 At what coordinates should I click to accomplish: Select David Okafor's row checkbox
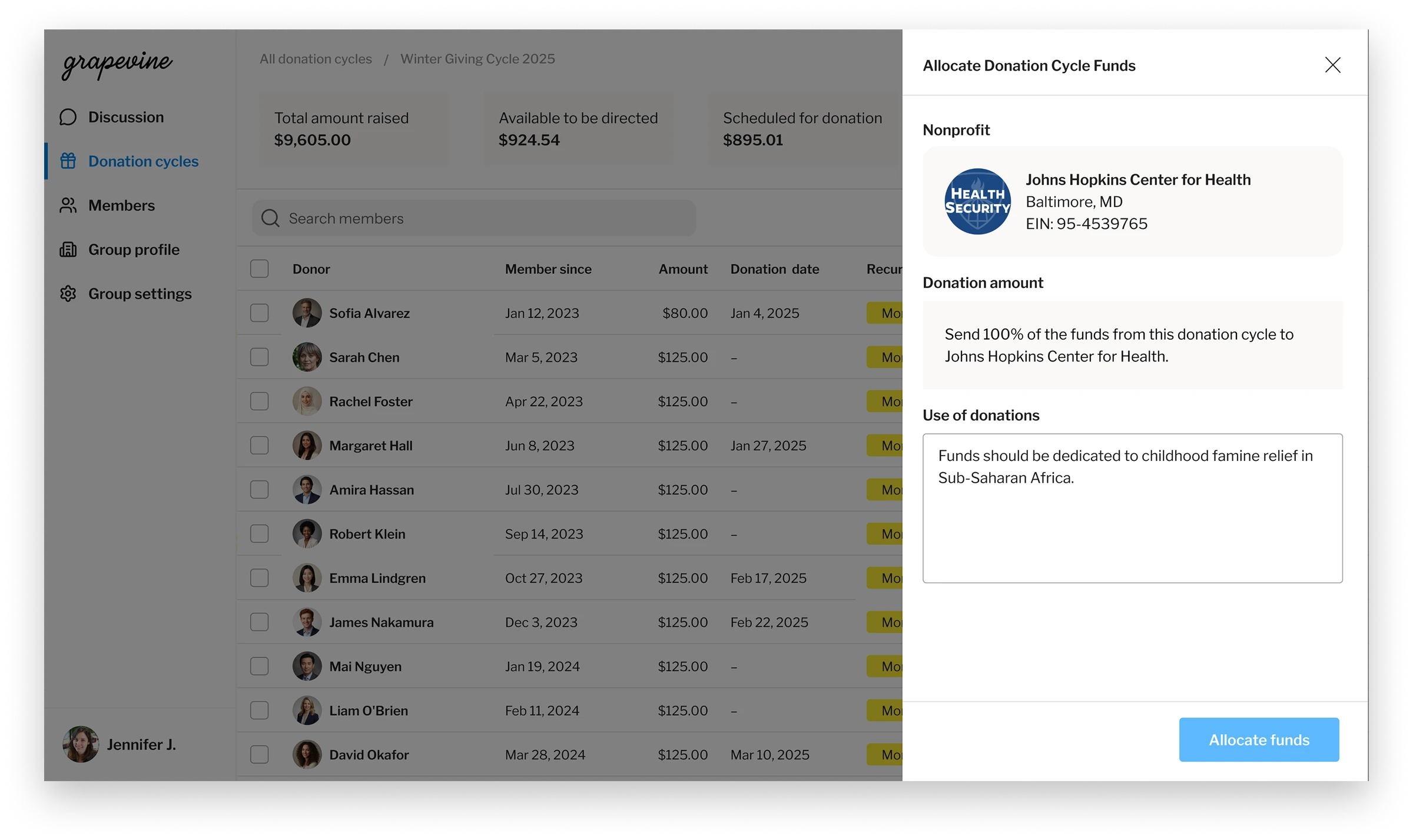[x=259, y=754]
